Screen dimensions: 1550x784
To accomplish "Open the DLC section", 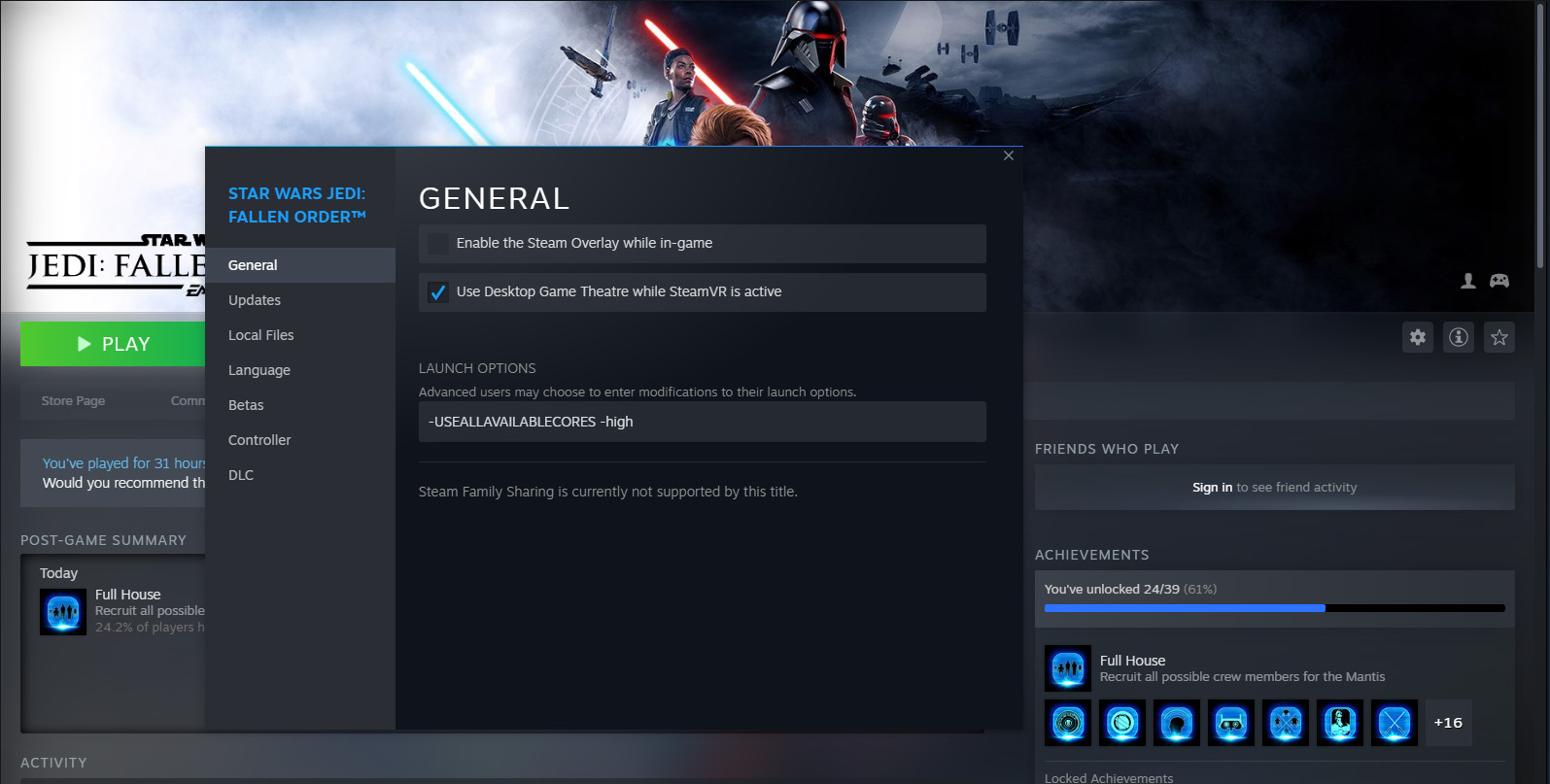I will [300, 475].
